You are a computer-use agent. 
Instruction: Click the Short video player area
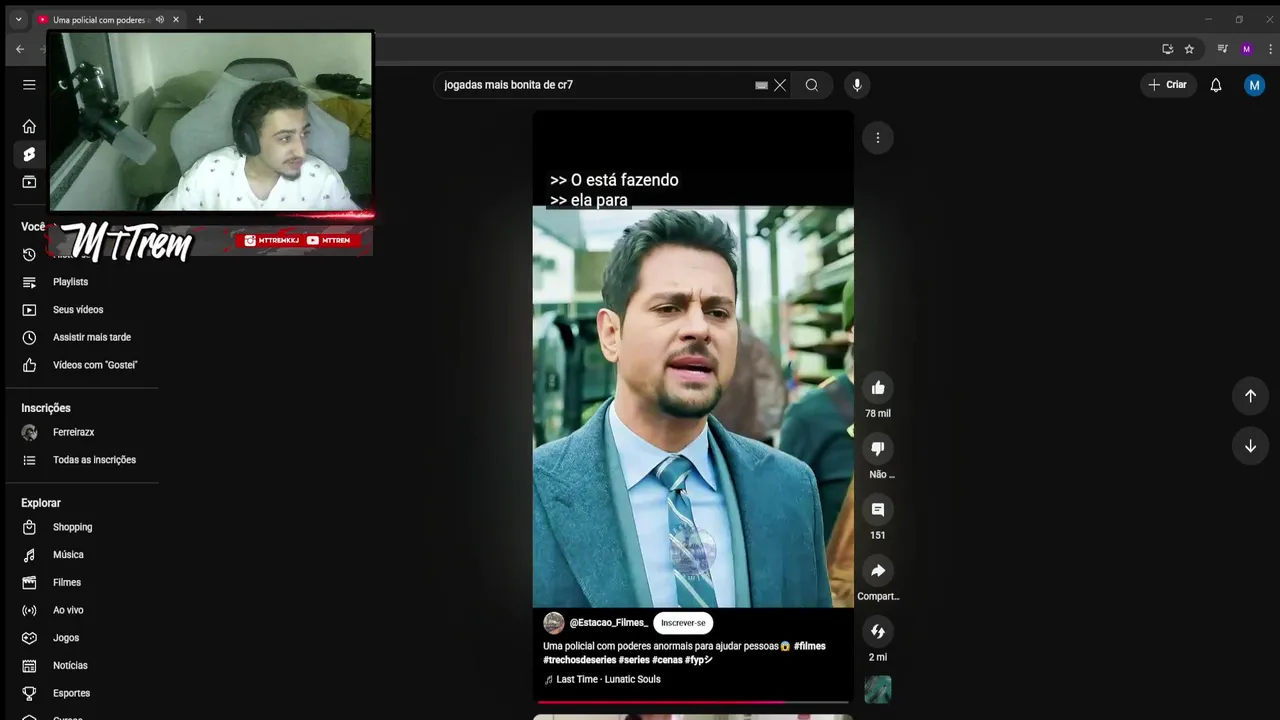pos(693,407)
